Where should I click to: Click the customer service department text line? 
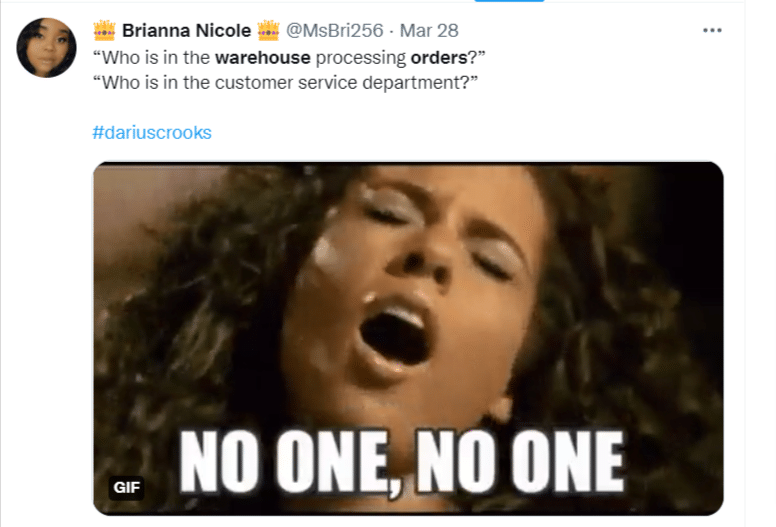(286, 83)
